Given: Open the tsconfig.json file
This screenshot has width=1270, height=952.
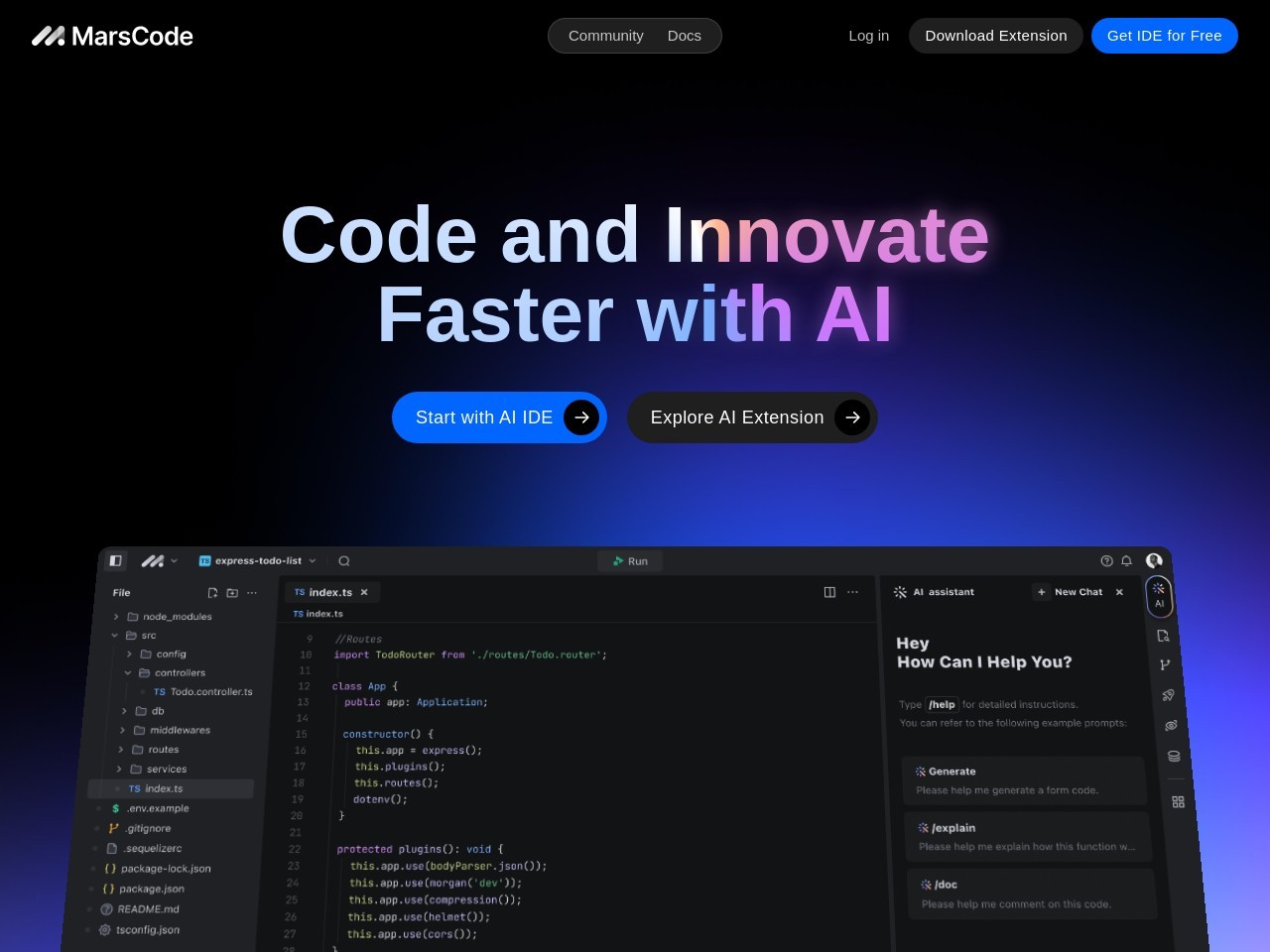Looking at the screenshot, I should click(139, 930).
